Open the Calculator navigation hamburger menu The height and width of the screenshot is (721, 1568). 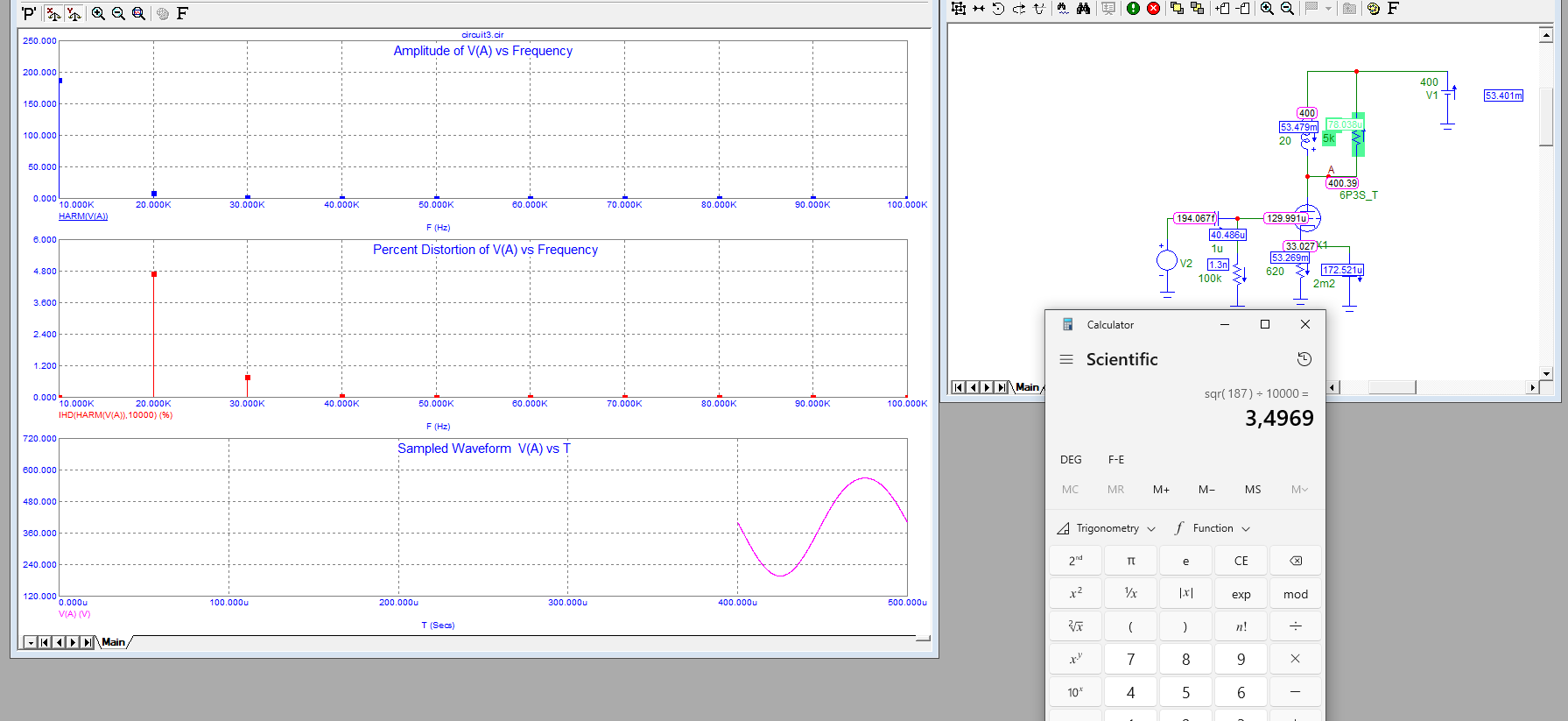pyautogui.click(x=1066, y=359)
